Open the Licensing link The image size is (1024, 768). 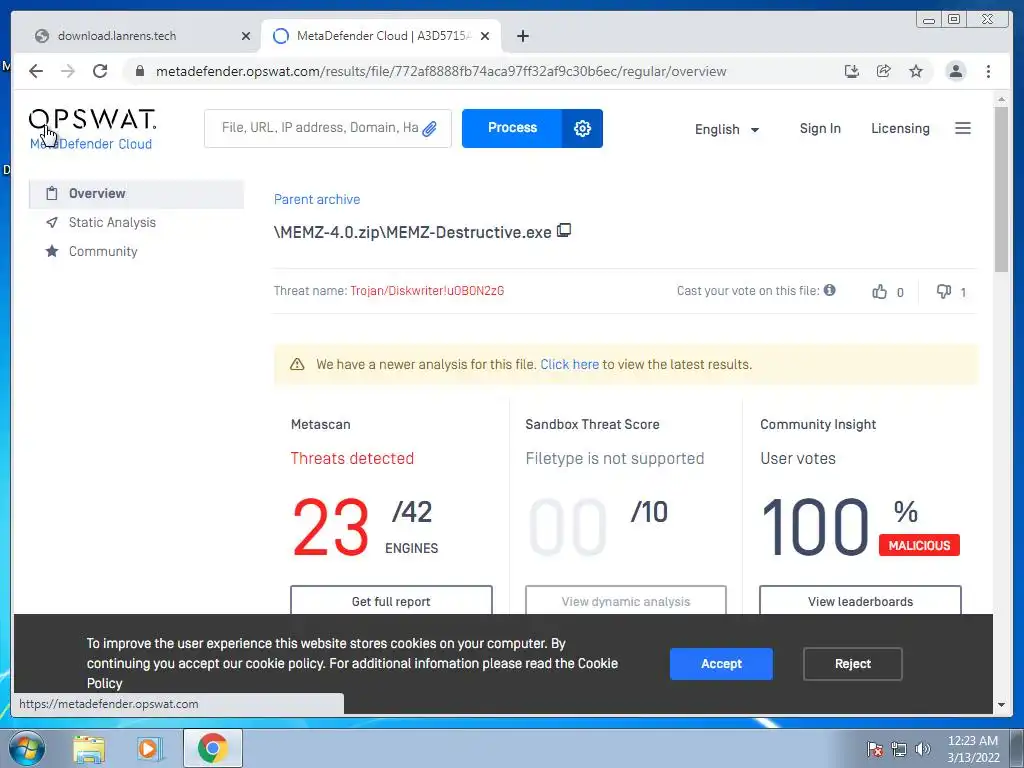[900, 129]
